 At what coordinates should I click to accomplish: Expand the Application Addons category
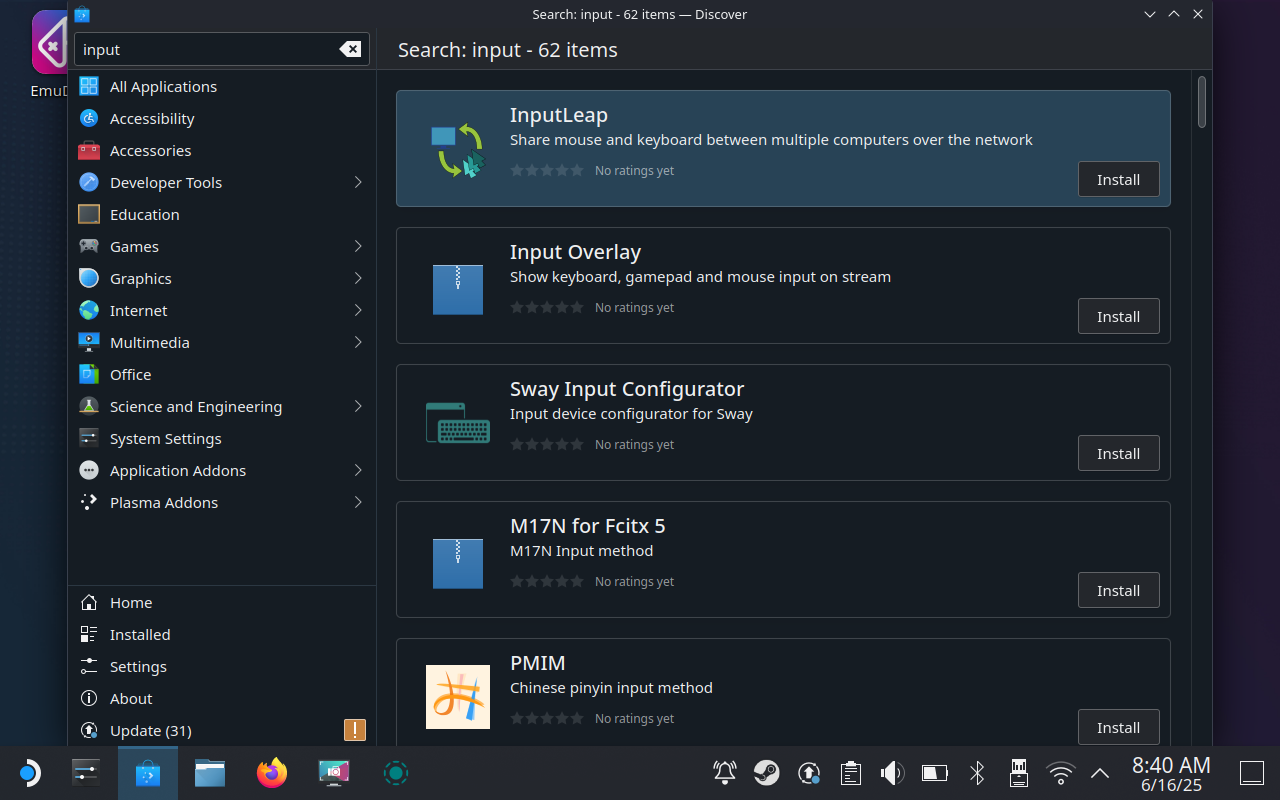(177, 470)
